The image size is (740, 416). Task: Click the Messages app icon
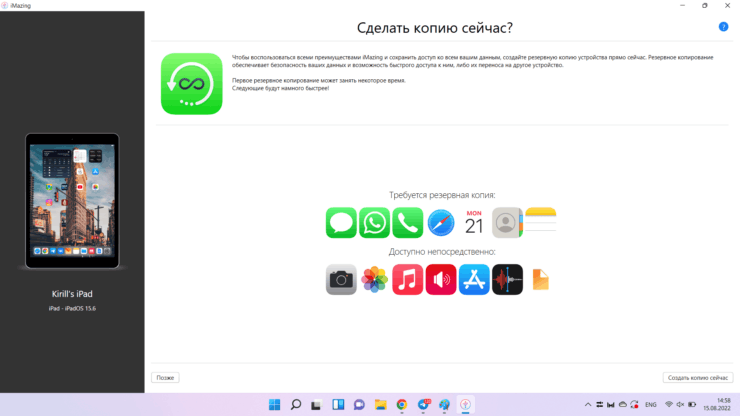[x=341, y=222]
